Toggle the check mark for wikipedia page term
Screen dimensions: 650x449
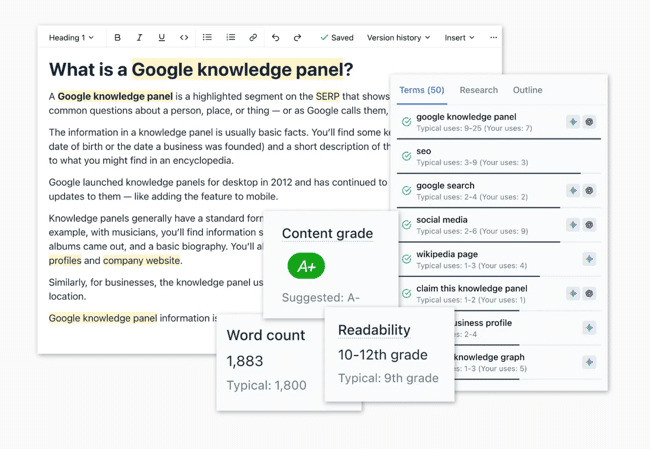(407, 259)
